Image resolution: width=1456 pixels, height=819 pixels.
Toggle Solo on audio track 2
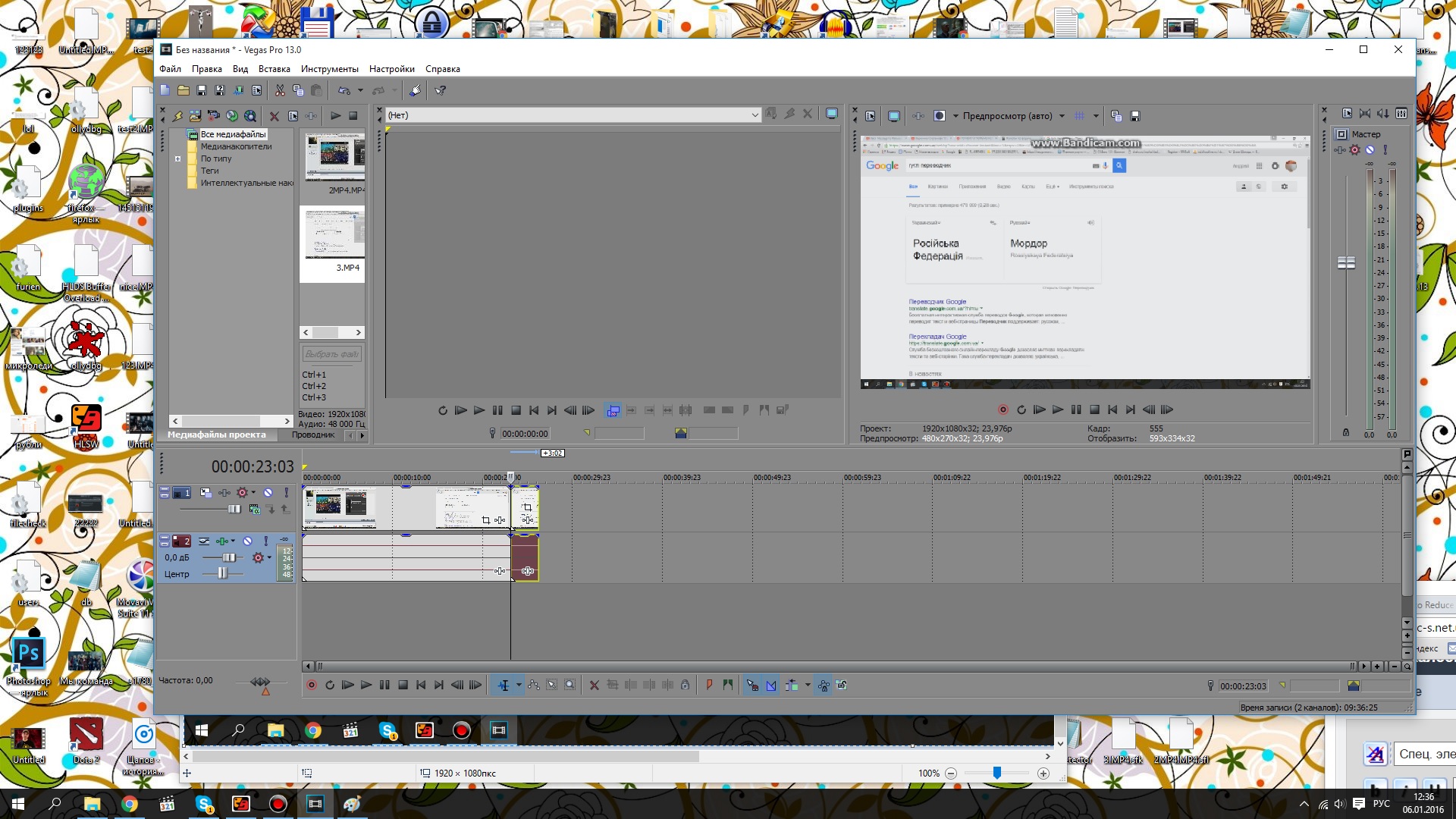pyautogui.click(x=266, y=541)
